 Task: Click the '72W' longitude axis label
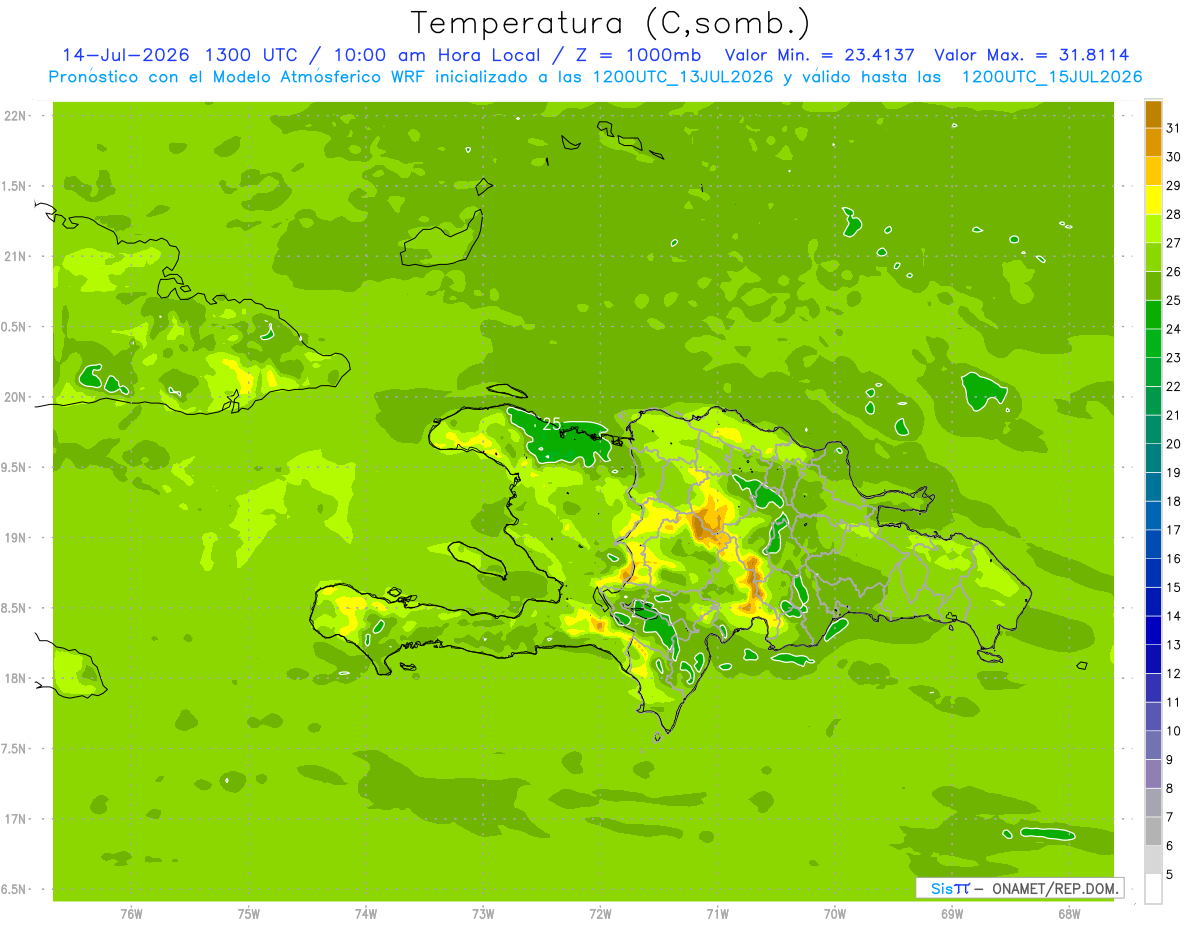[x=600, y=913]
